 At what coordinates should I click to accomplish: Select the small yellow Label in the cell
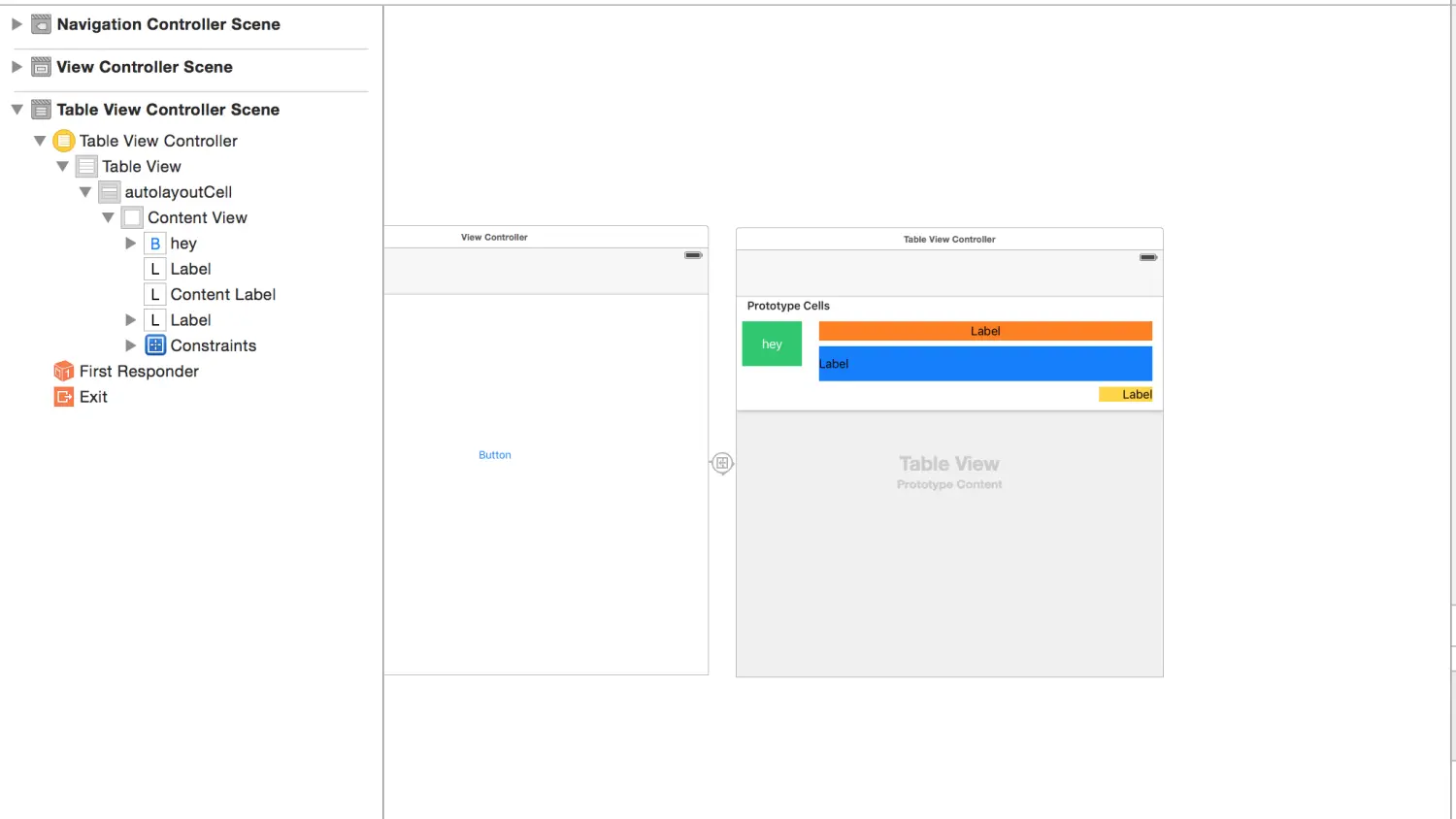(x=1126, y=394)
